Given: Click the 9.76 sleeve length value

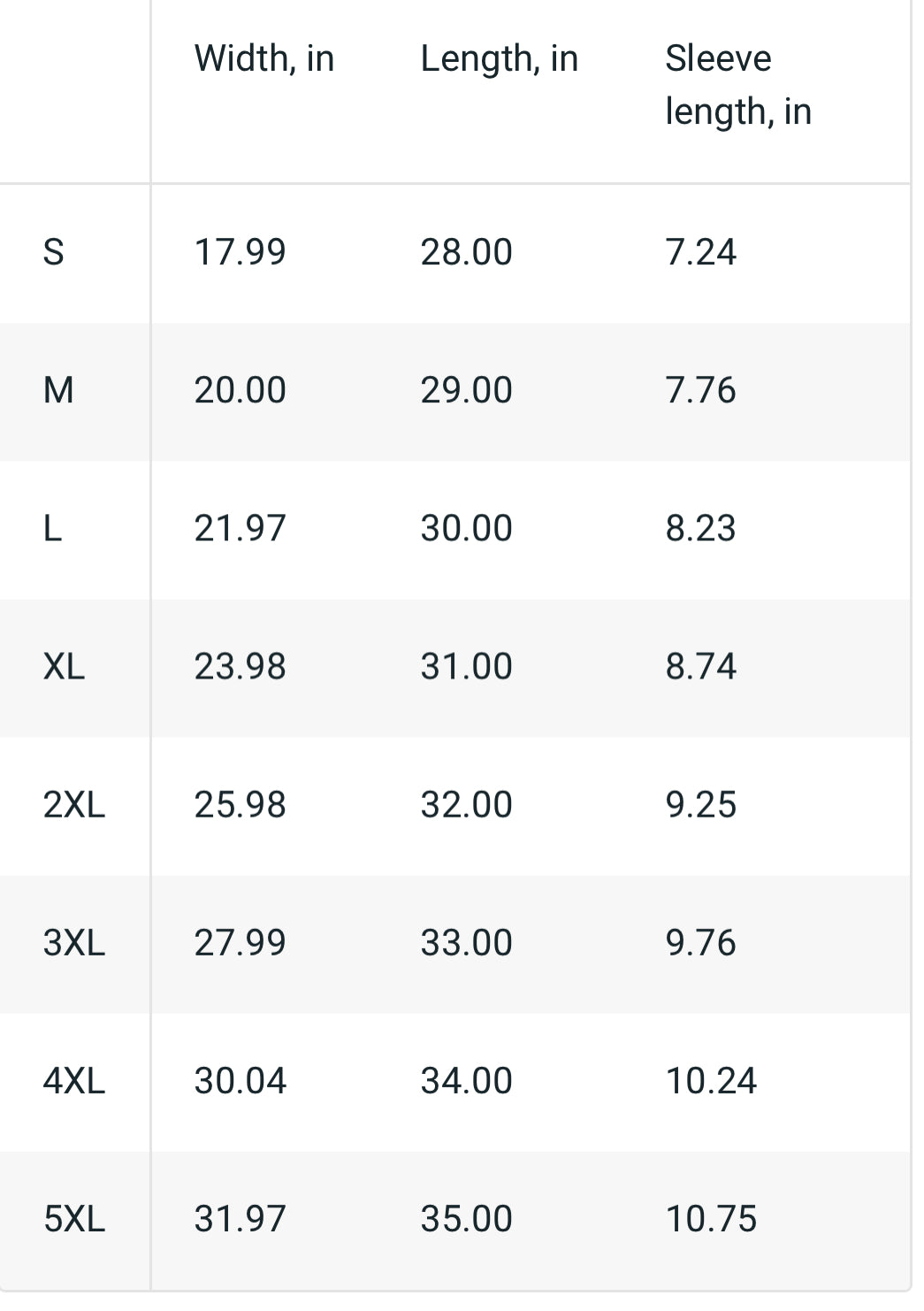Looking at the screenshot, I should pos(700,942).
